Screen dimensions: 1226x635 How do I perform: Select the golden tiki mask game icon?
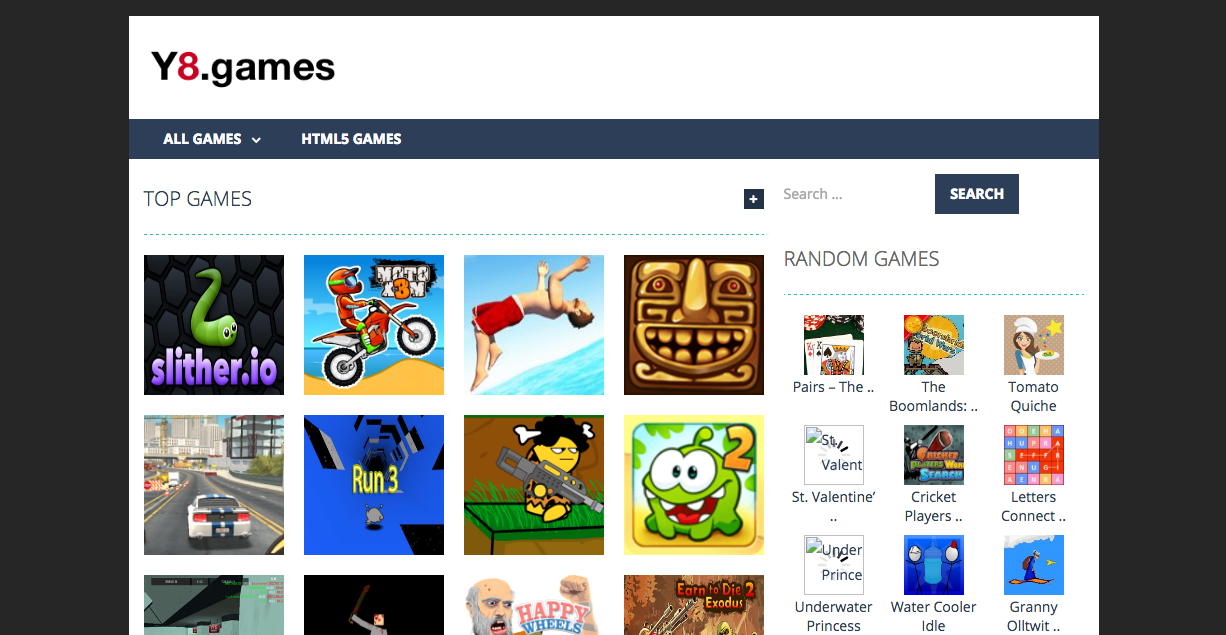click(x=694, y=325)
